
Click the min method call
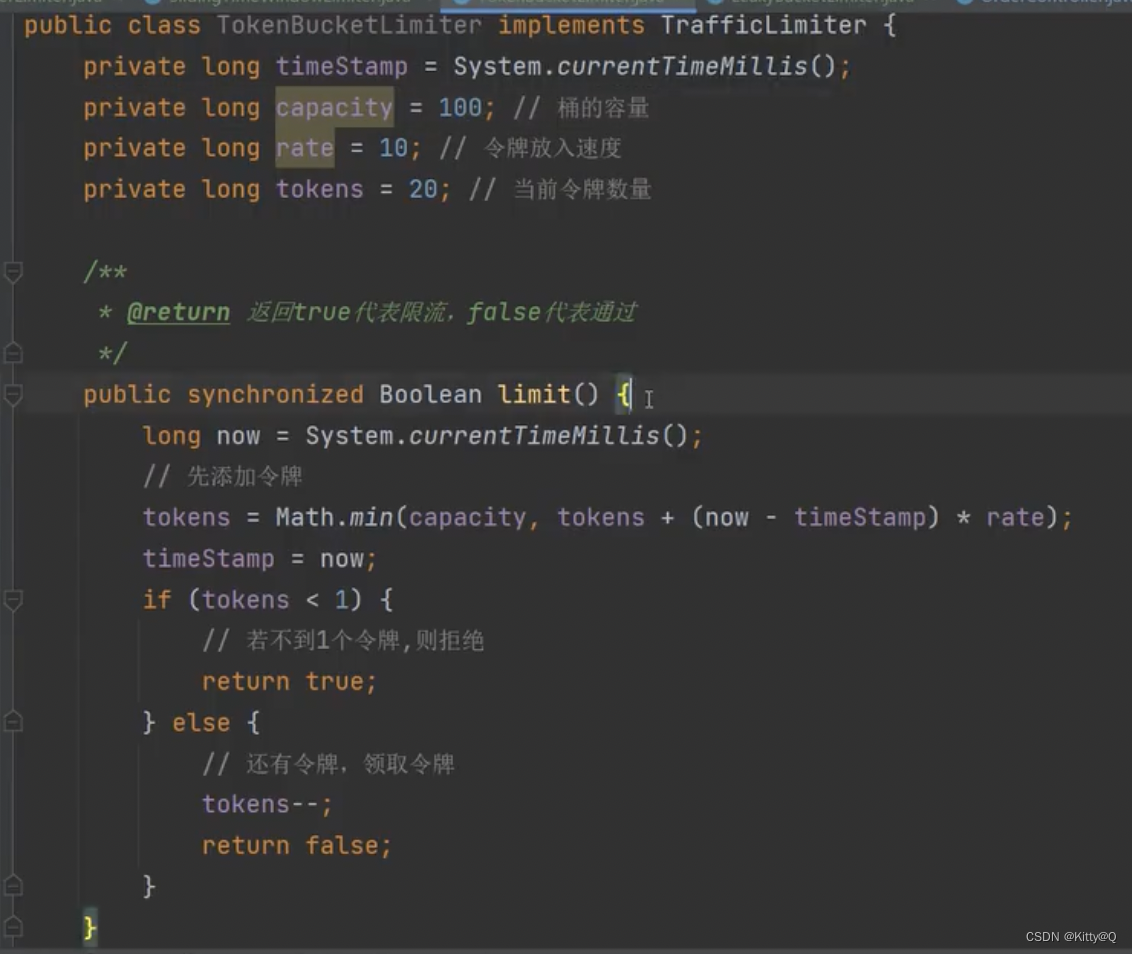pyautogui.click(x=372, y=517)
